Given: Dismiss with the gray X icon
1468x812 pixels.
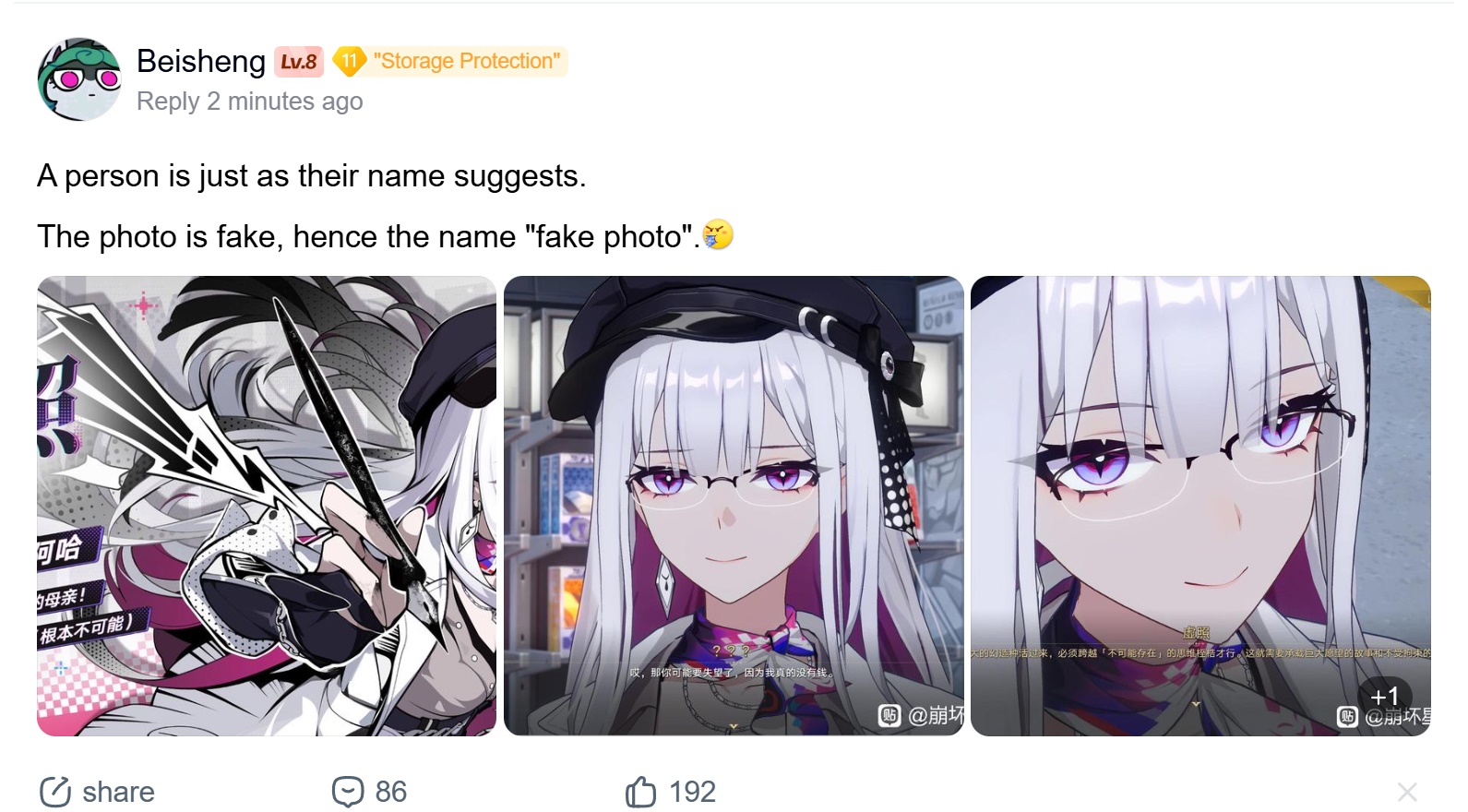Looking at the screenshot, I should pyautogui.click(x=1407, y=792).
